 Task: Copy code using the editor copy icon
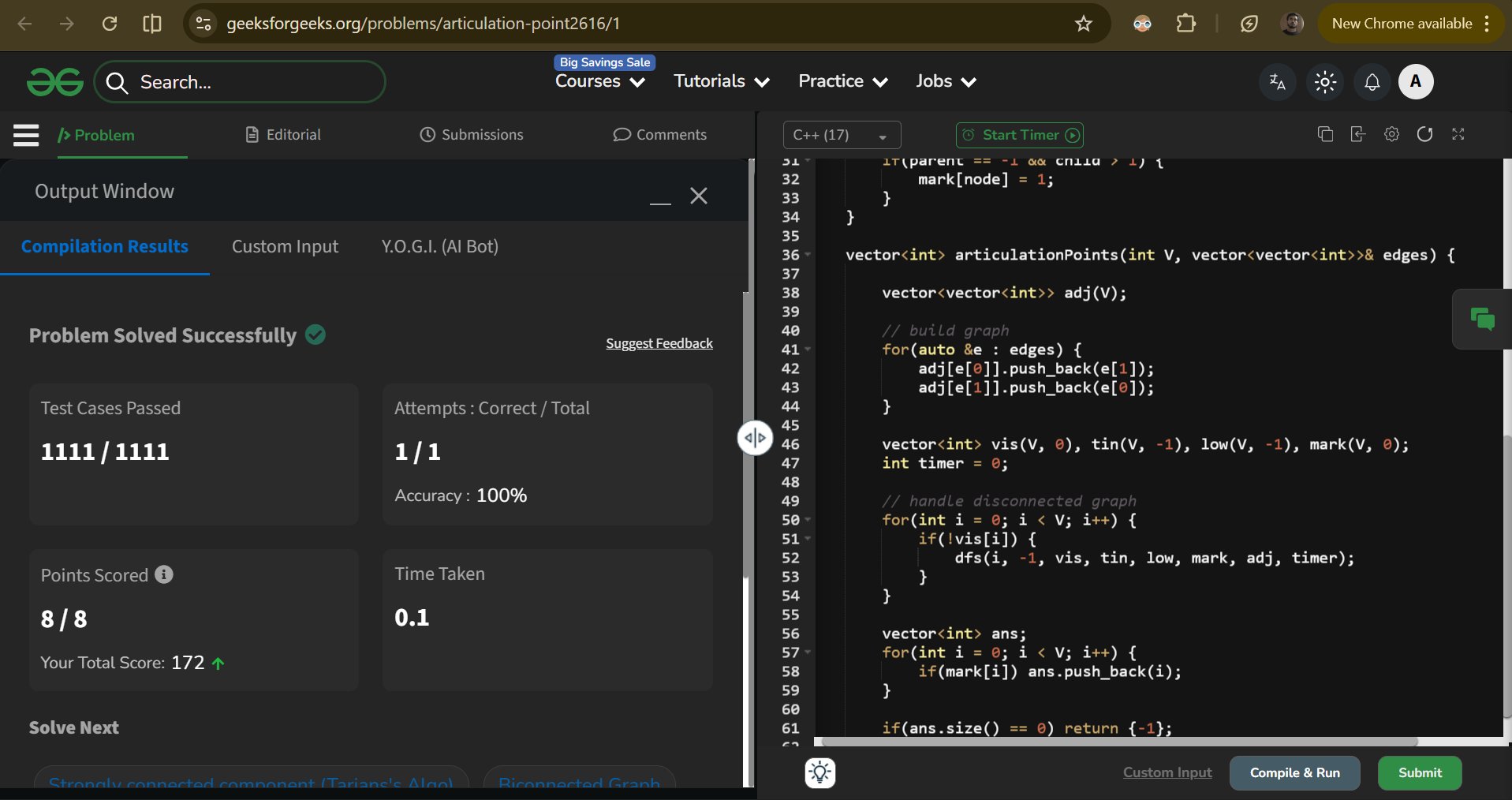[1325, 134]
